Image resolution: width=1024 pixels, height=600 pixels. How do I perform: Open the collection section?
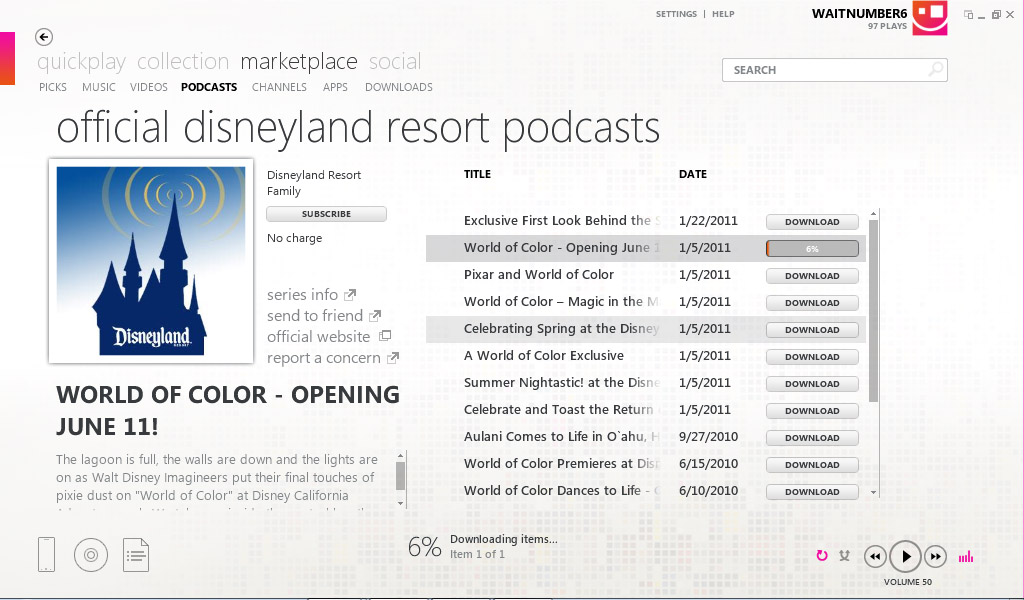[x=183, y=61]
